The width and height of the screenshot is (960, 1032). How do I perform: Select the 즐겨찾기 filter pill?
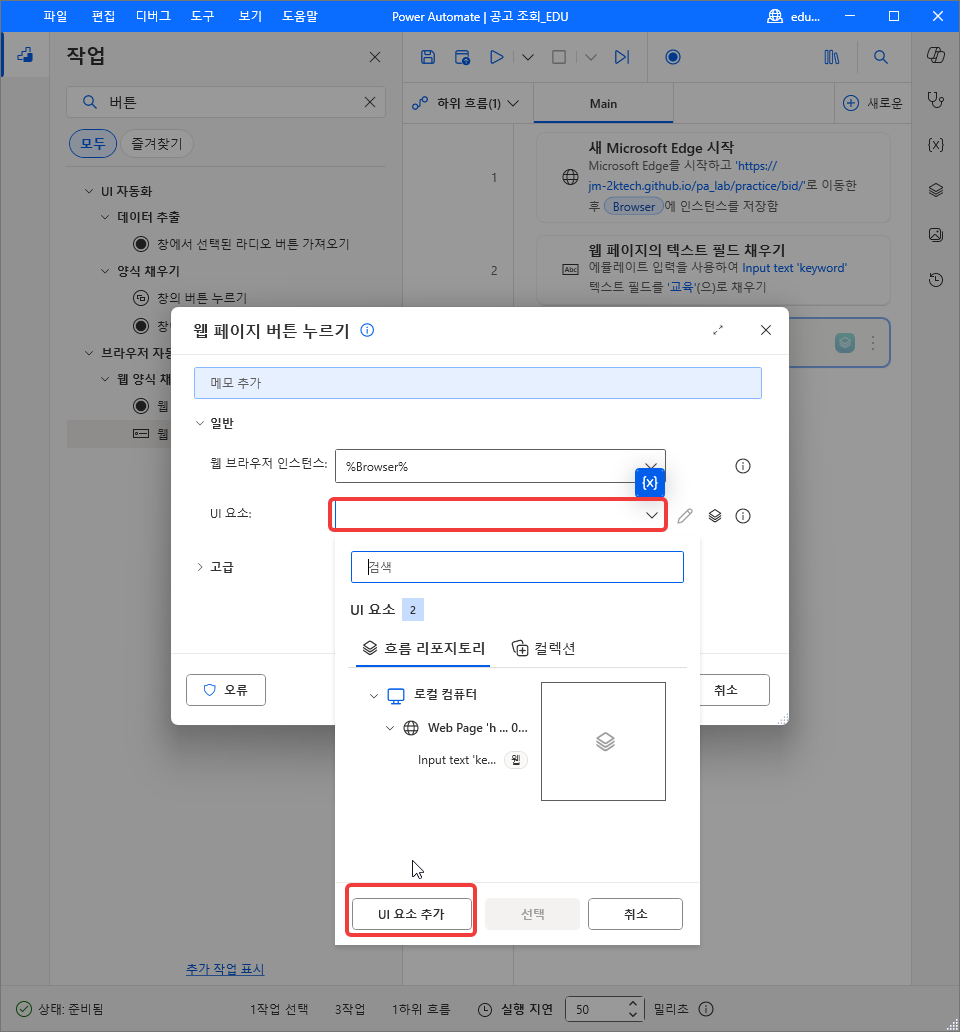coord(157,143)
